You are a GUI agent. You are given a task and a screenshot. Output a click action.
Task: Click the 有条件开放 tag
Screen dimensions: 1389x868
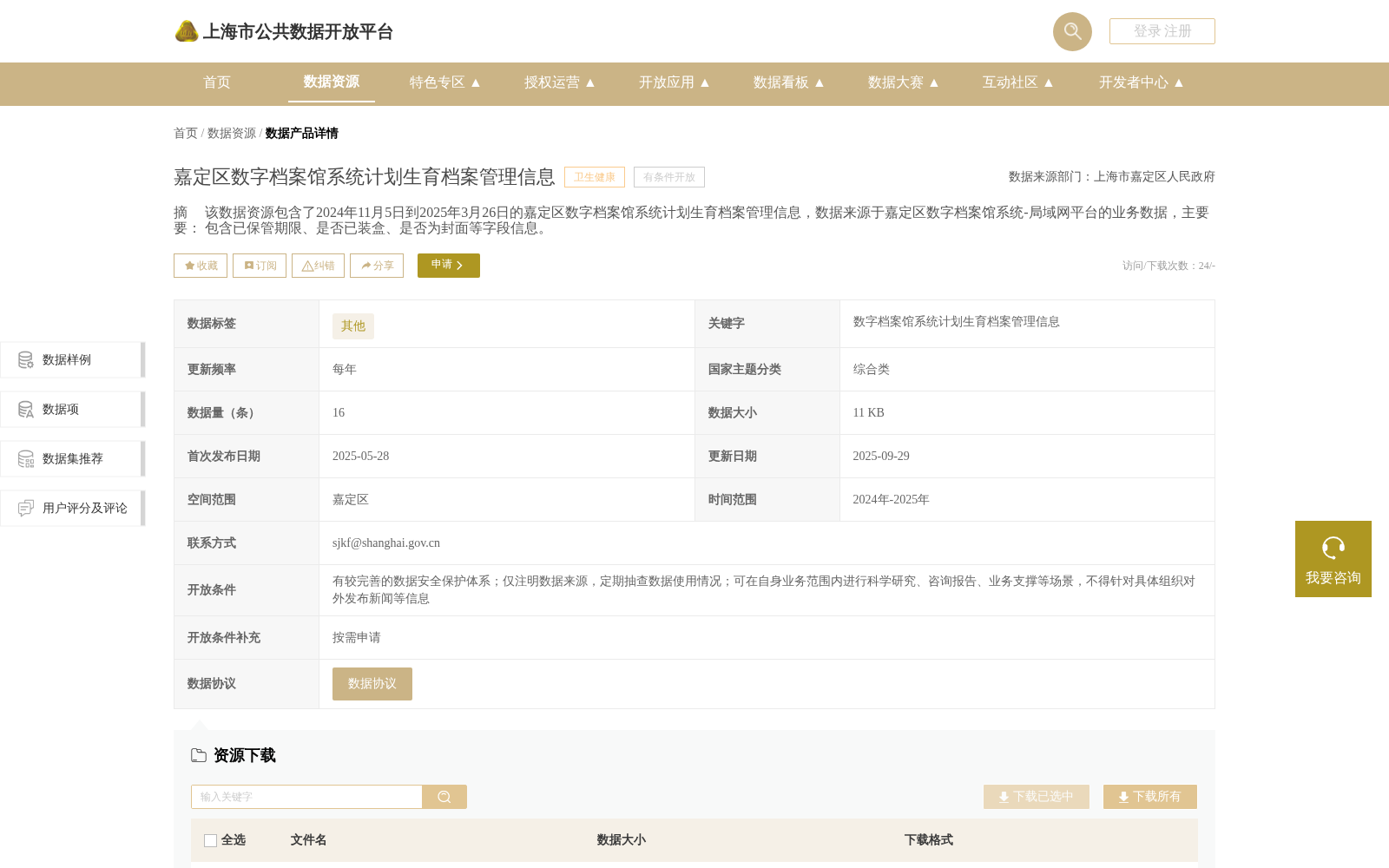tap(669, 177)
